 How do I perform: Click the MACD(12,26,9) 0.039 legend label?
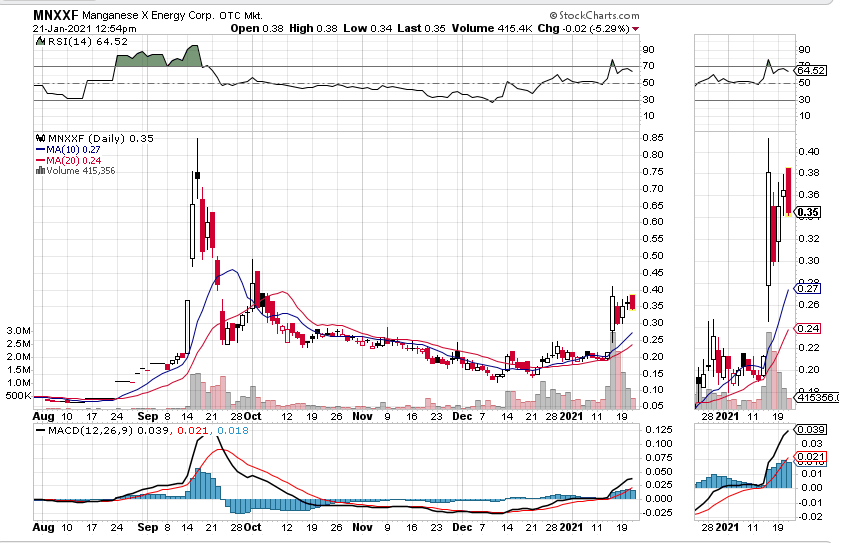click(108, 431)
